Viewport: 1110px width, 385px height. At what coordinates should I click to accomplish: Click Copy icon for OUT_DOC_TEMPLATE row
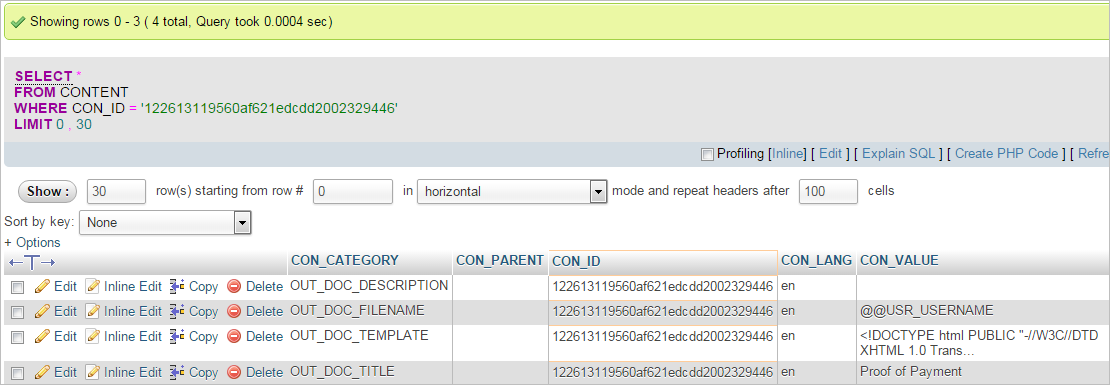177,336
